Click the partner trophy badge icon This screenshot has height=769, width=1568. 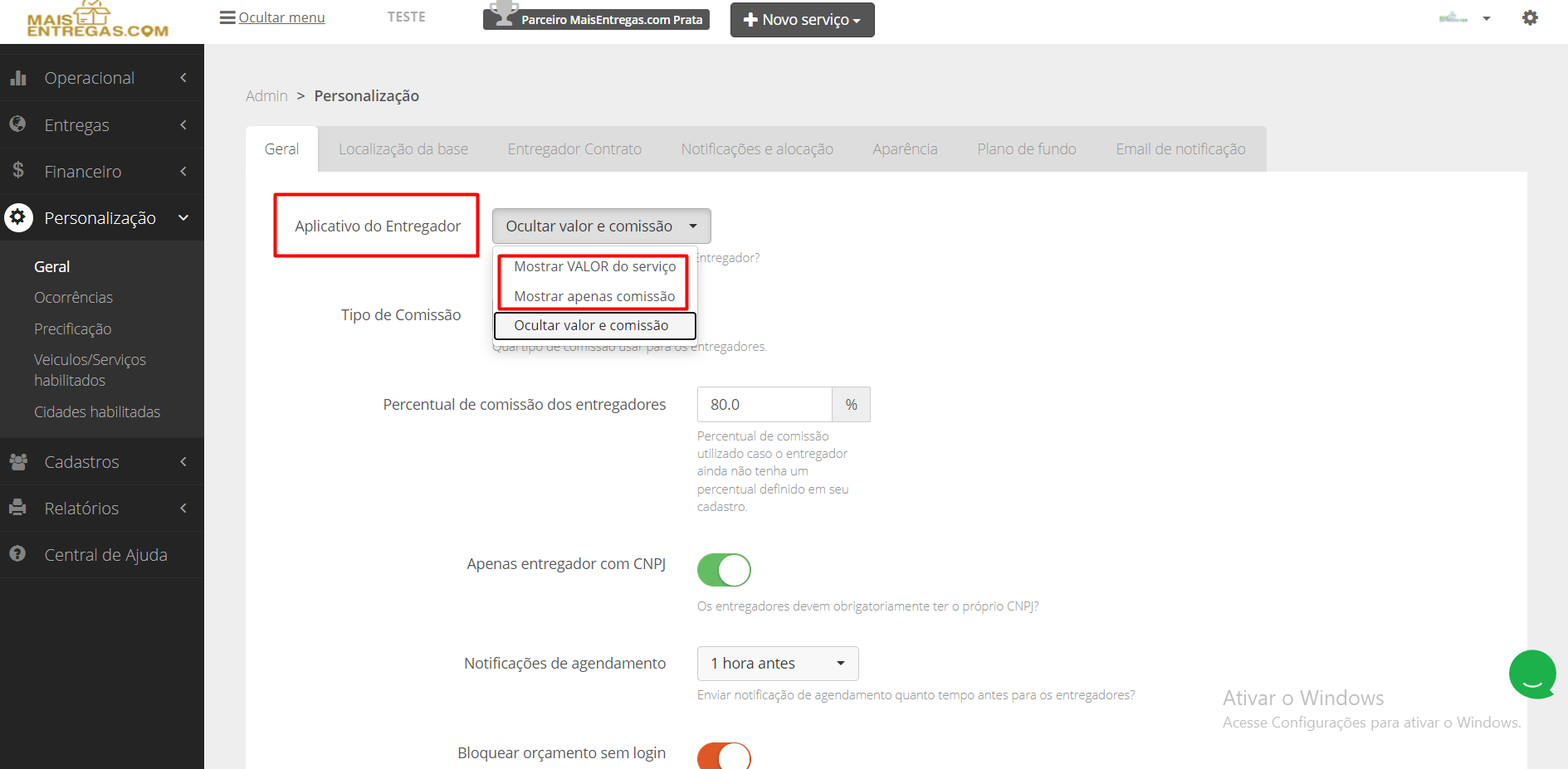pyautogui.click(x=503, y=15)
